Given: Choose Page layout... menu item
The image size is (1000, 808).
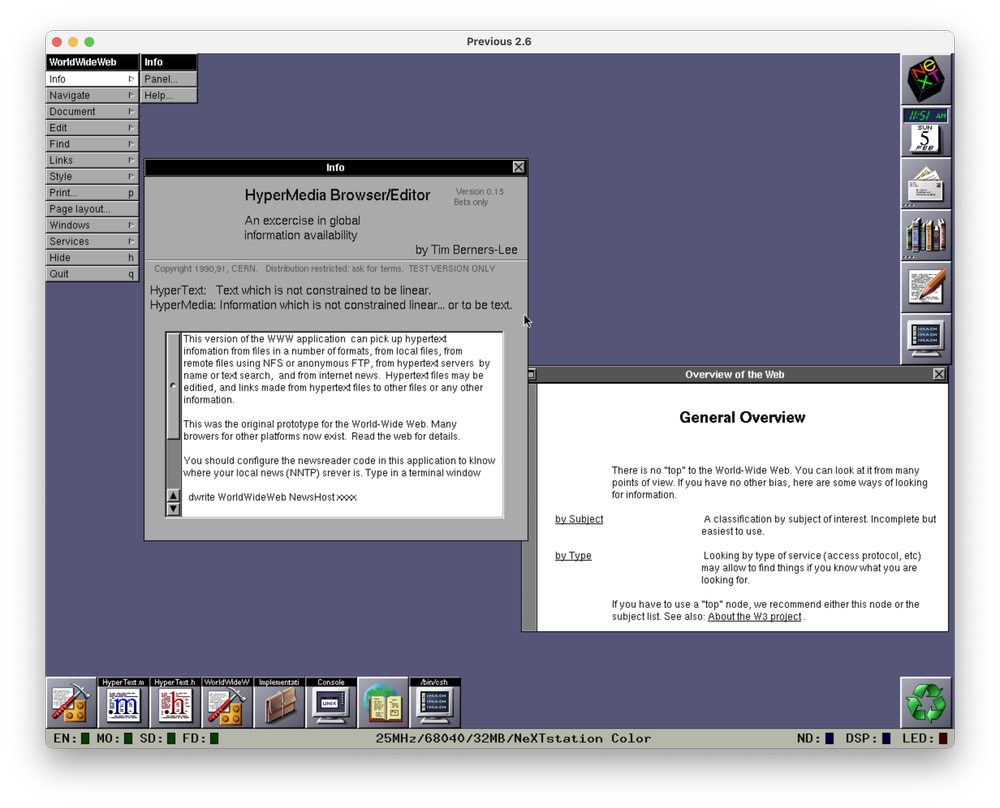Looking at the screenshot, I should point(92,209).
